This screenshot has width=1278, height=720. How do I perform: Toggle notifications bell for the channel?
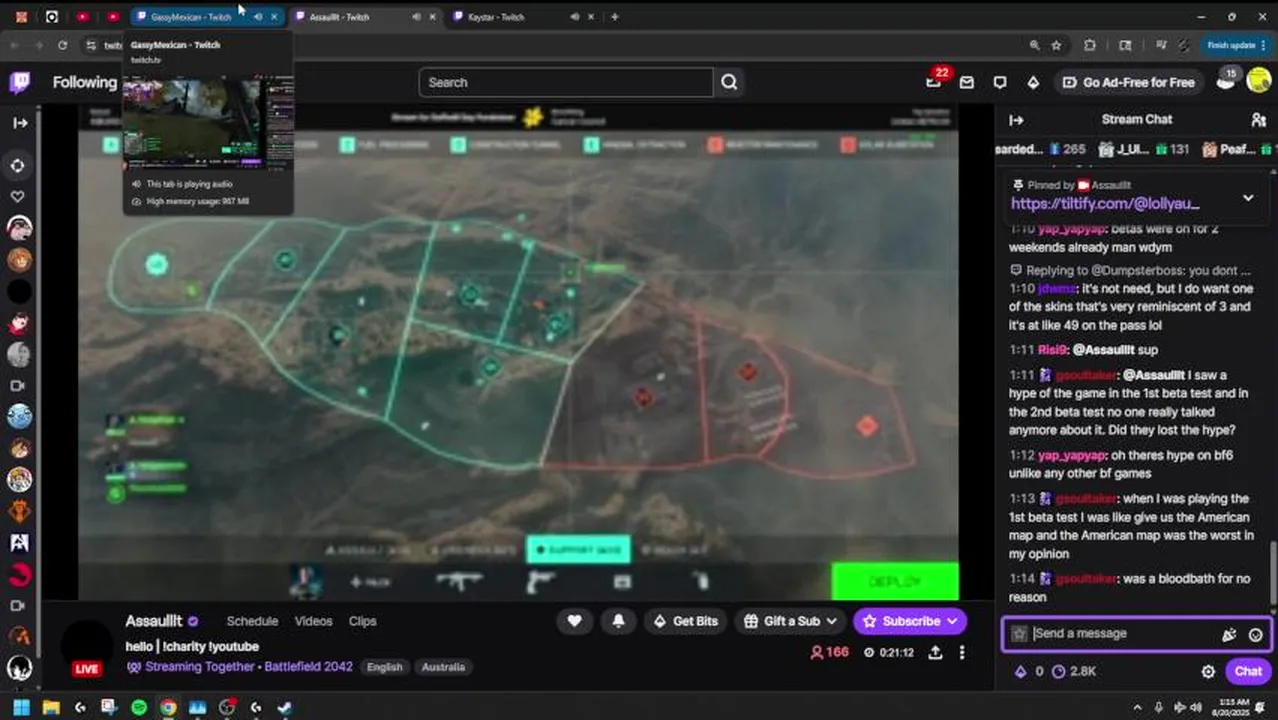618,621
